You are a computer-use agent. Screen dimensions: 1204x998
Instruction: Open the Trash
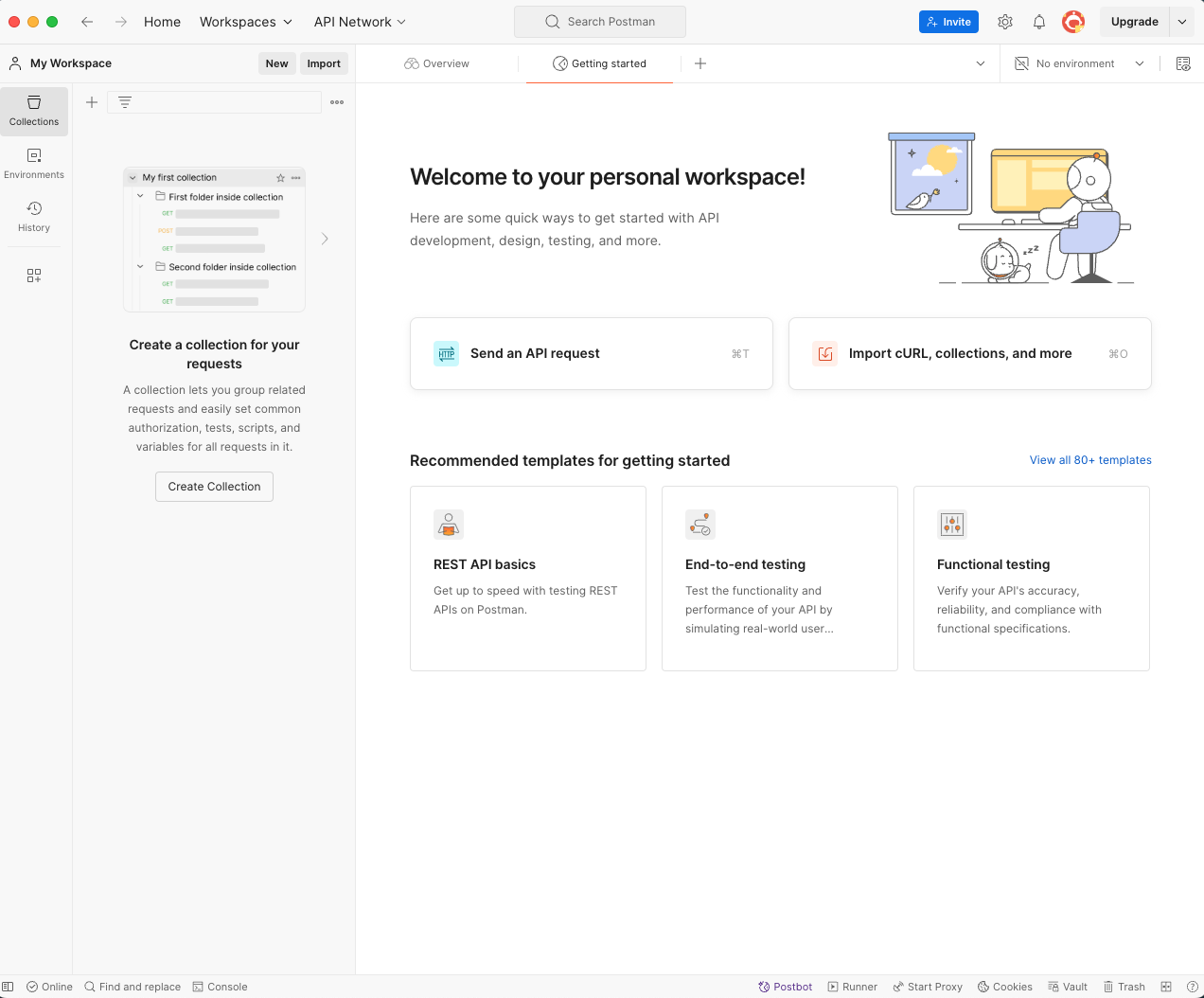[1124, 987]
